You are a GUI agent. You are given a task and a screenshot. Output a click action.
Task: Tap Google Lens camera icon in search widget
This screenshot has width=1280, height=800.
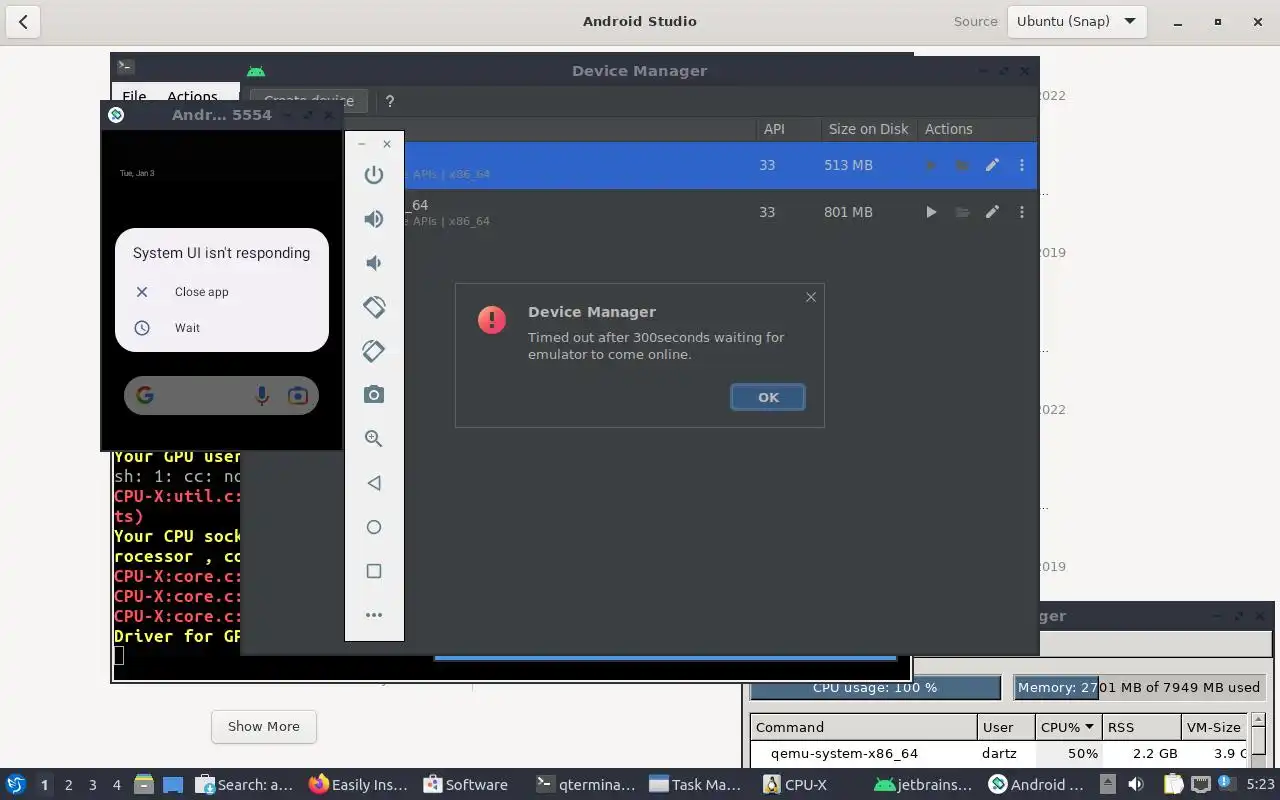(297, 395)
